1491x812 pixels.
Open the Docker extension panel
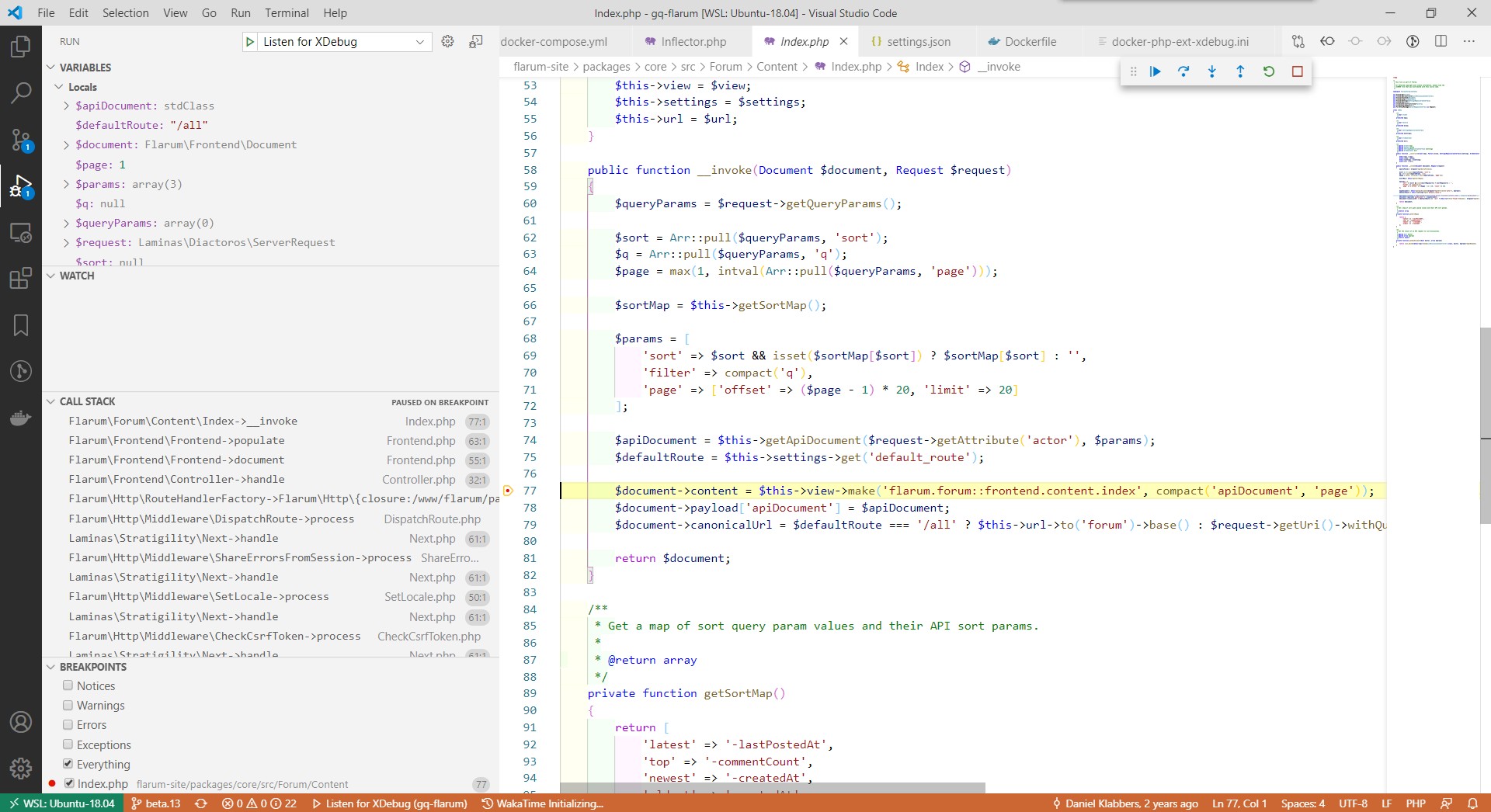[x=20, y=418]
